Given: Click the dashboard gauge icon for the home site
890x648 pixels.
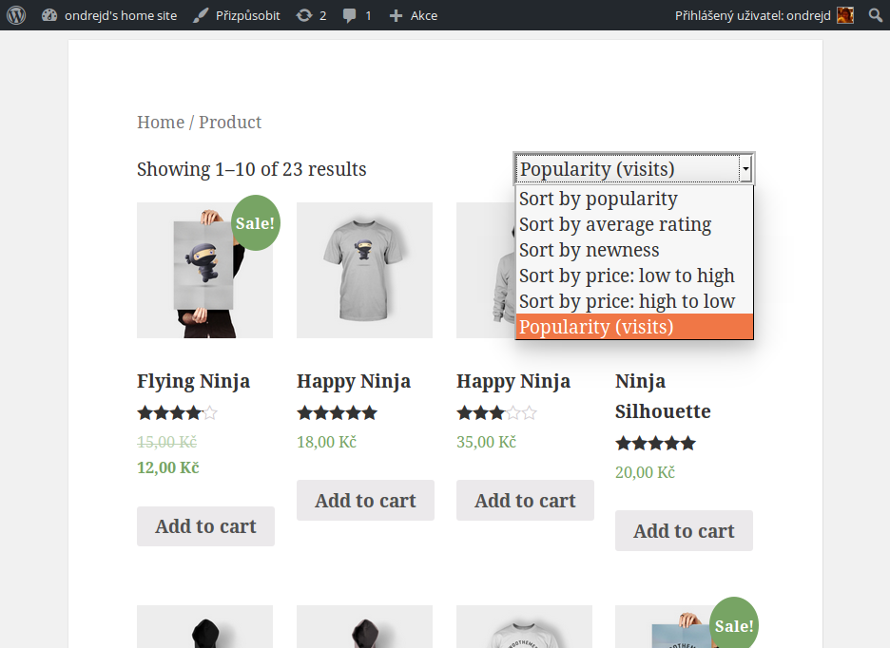Looking at the screenshot, I should click(49, 15).
